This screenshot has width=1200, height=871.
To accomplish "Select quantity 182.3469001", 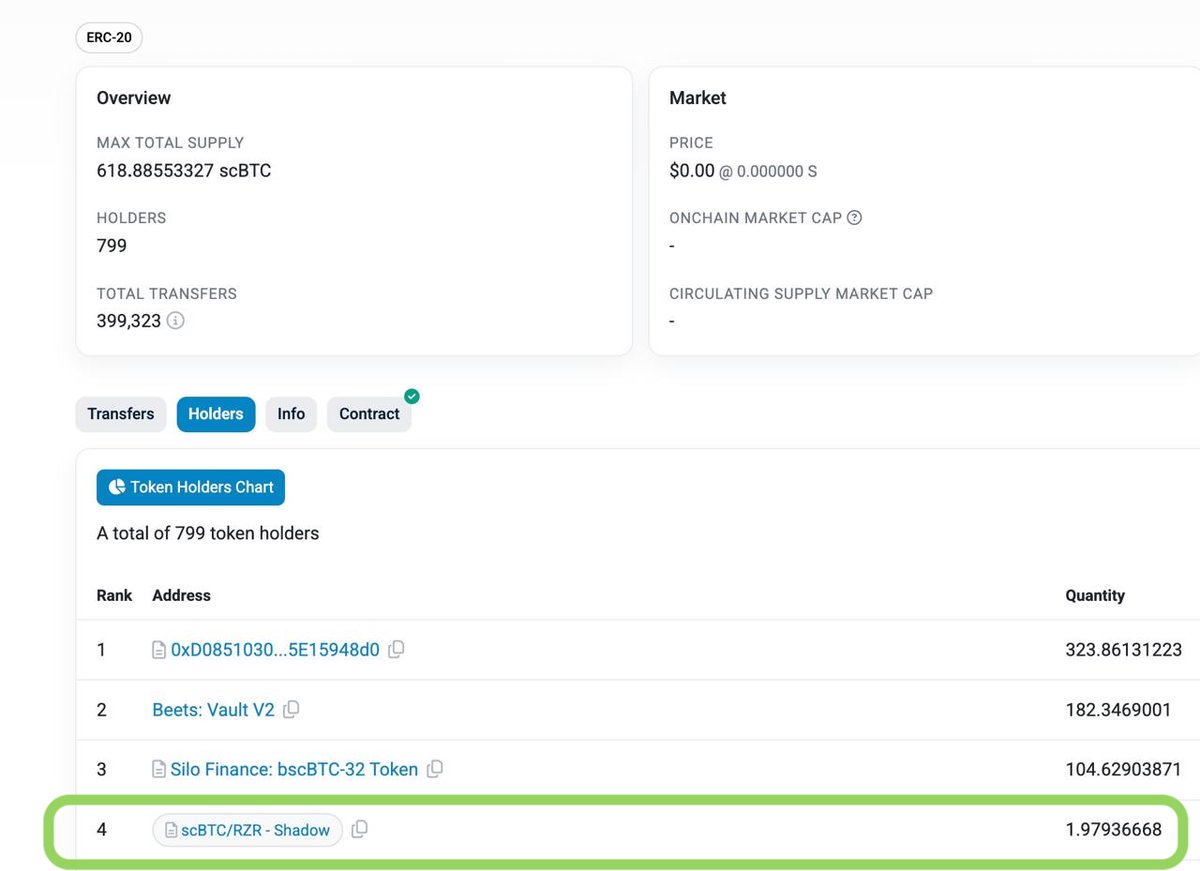I will 1118,710.
